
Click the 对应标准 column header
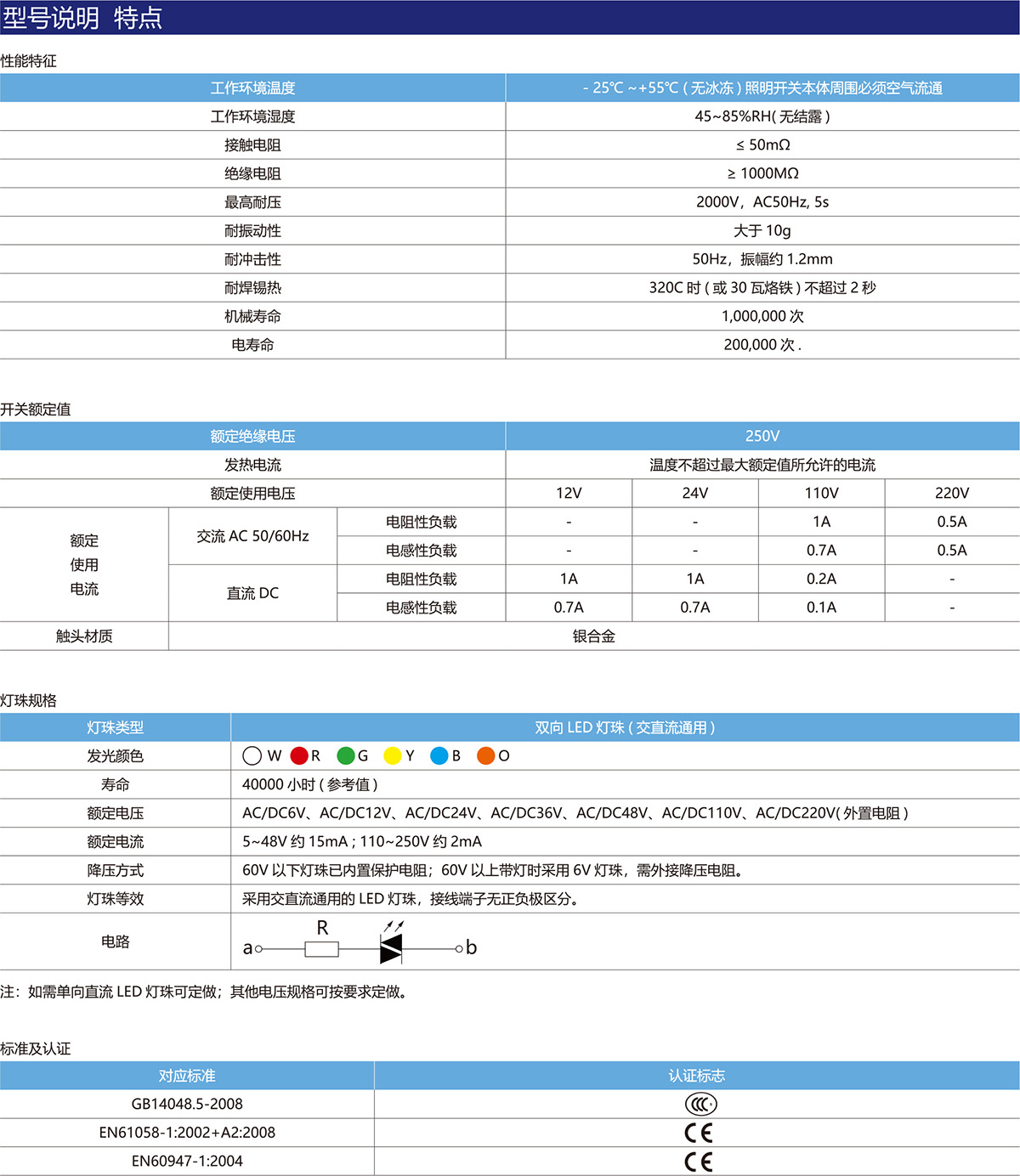point(187,1076)
